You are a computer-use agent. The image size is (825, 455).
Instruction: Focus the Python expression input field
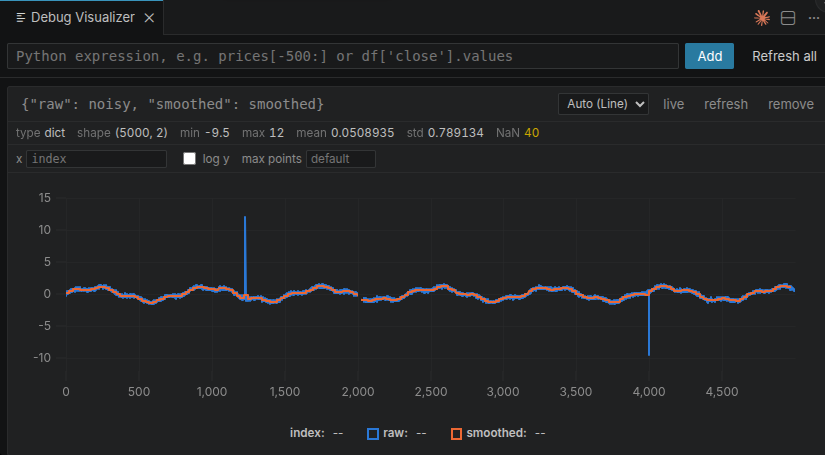click(x=343, y=56)
